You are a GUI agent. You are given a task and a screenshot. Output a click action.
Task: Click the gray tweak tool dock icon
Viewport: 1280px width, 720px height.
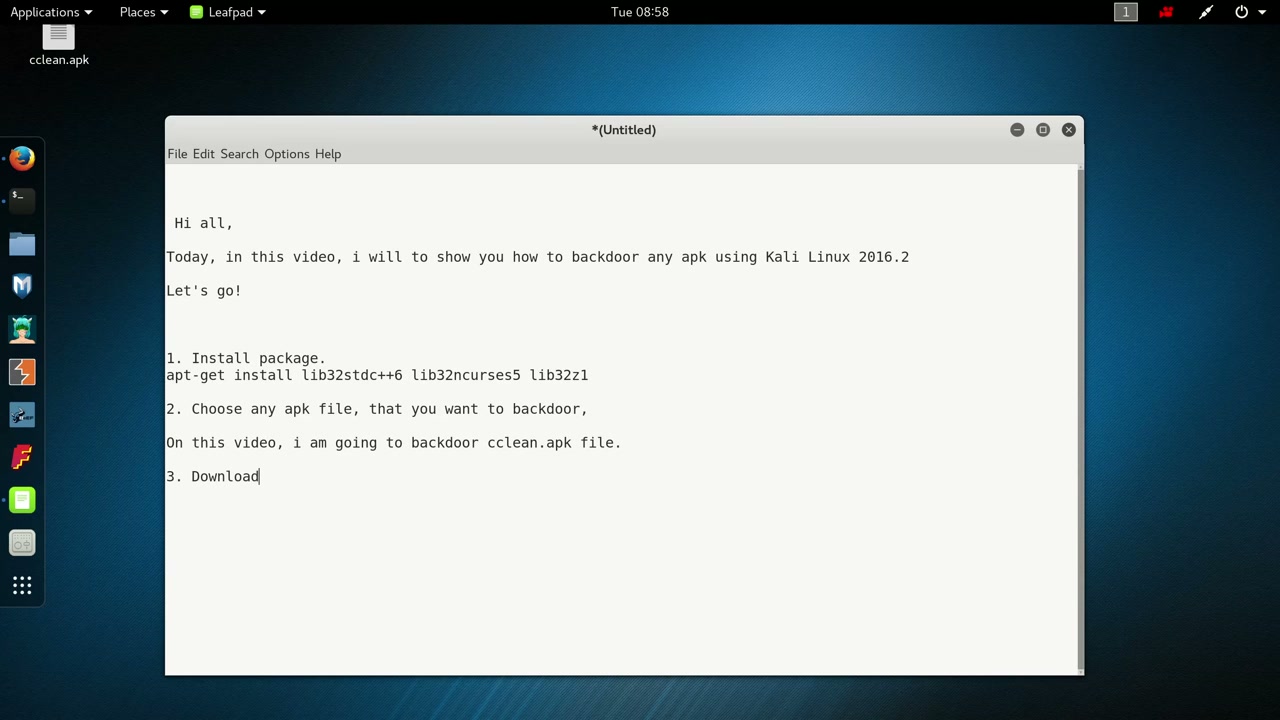[22, 543]
